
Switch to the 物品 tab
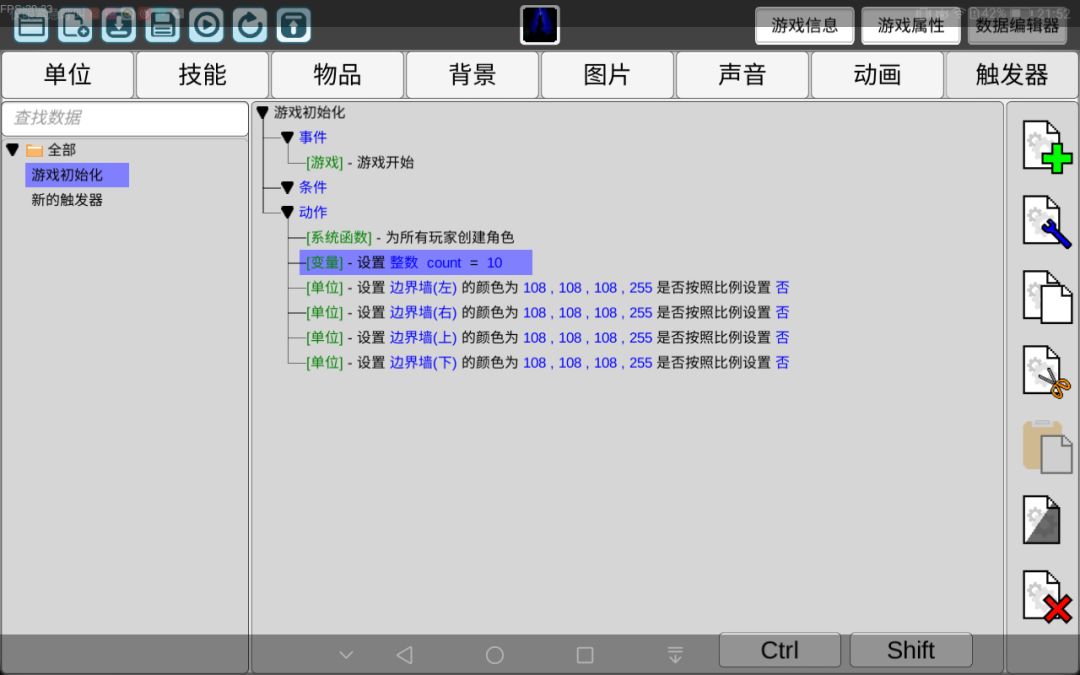pyautogui.click(x=338, y=74)
